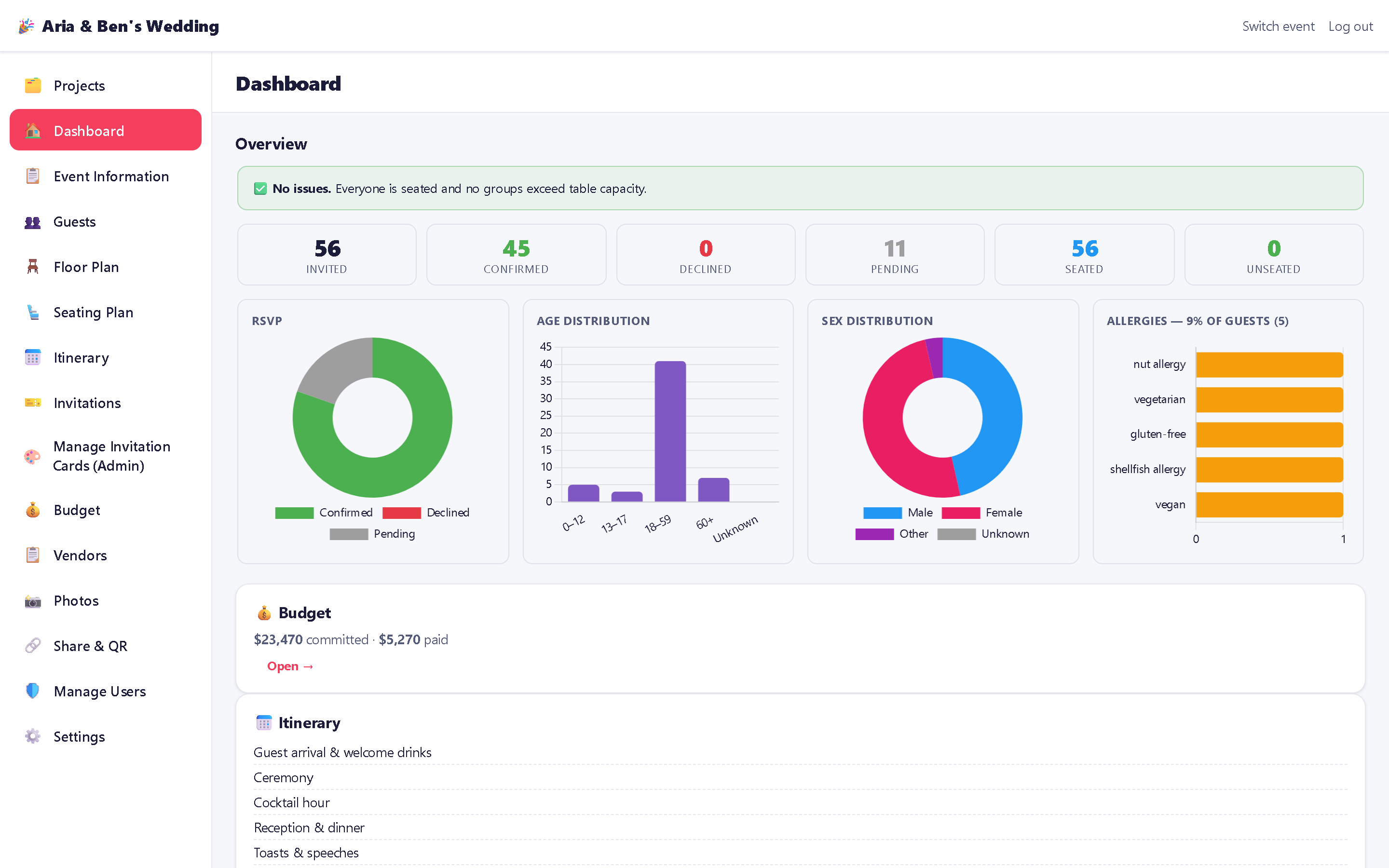Click the '$5,270' paid amount
The height and width of the screenshot is (868, 1389).
399,639
